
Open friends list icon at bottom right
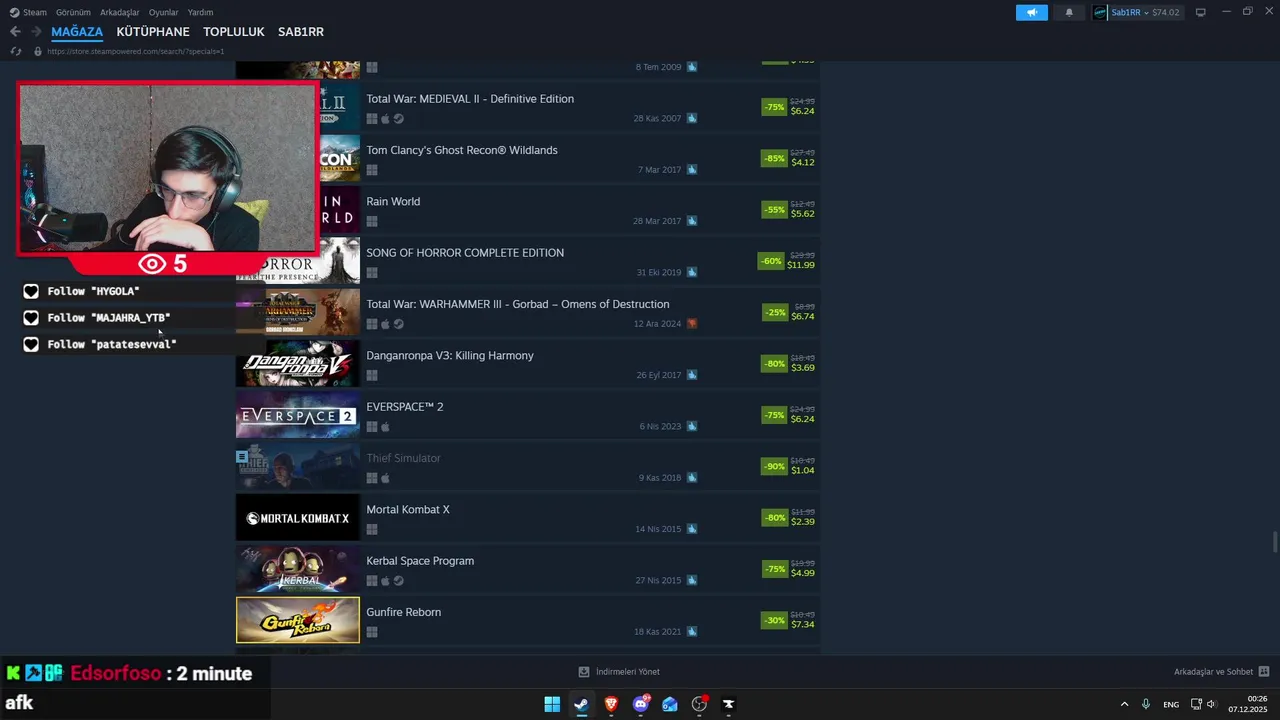pyautogui.click(x=1264, y=672)
